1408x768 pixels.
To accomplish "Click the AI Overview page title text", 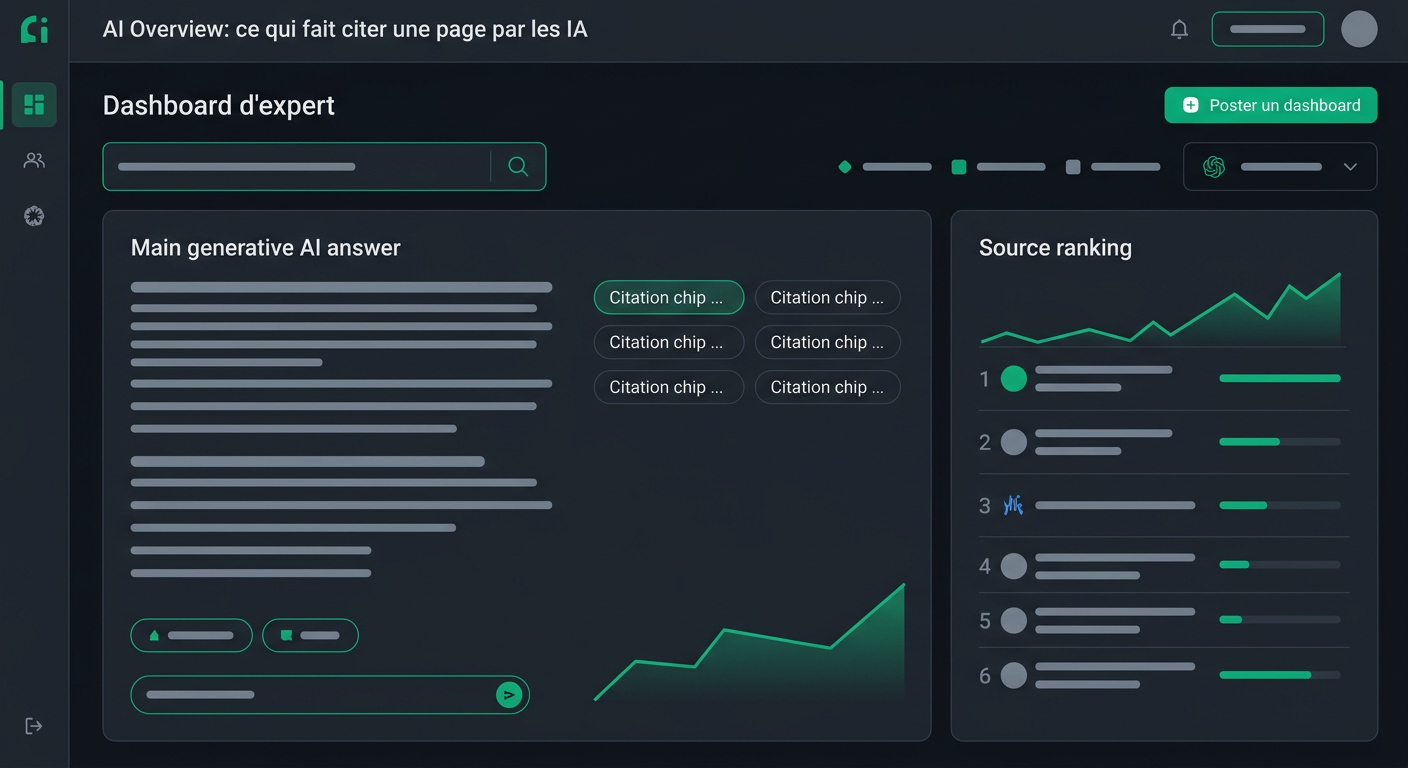I will pos(345,29).
